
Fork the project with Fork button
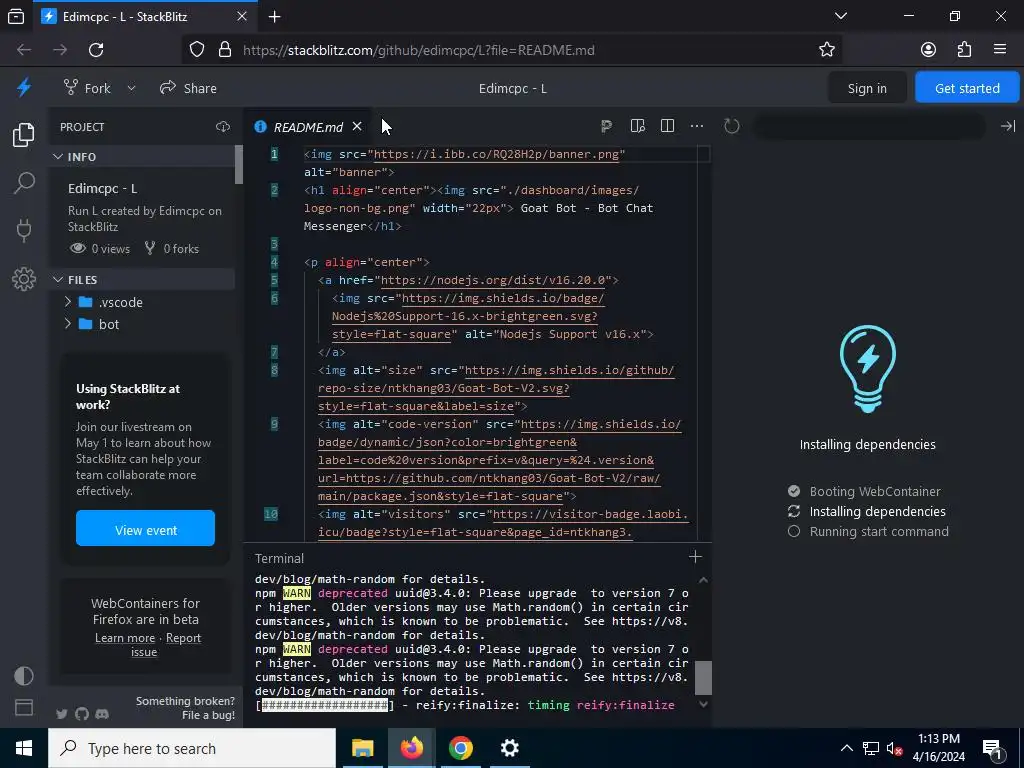(x=87, y=88)
